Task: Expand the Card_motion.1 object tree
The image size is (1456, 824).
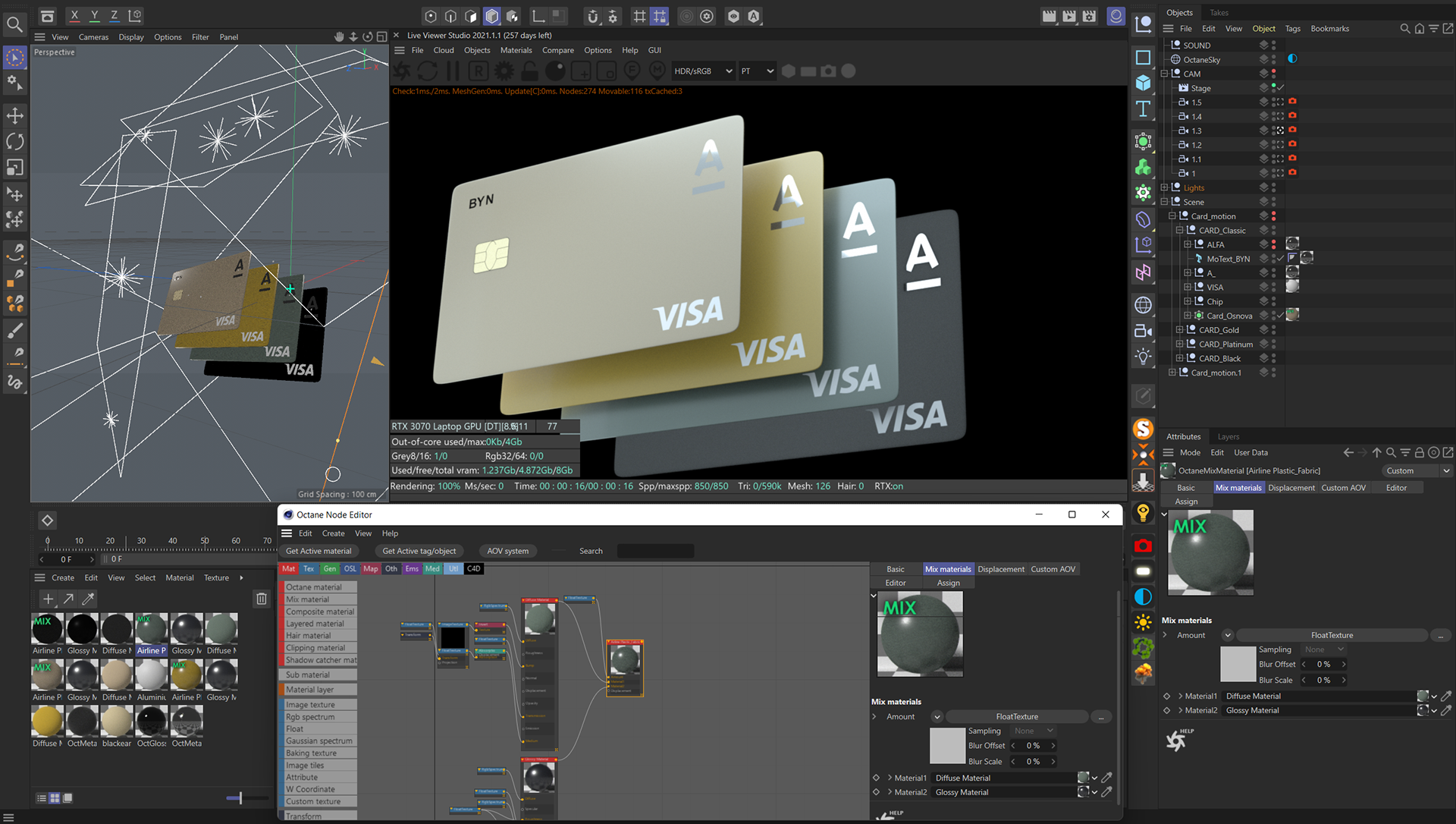Action: pyautogui.click(x=1172, y=373)
